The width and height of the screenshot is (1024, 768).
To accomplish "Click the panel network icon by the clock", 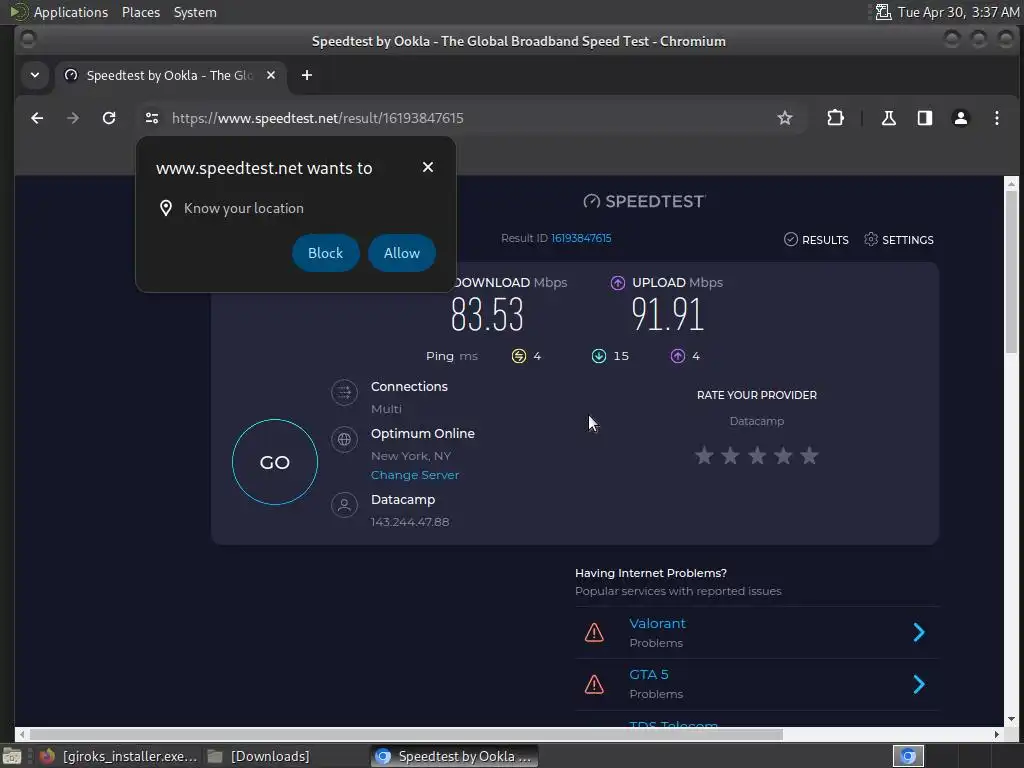I will [x=883, y=12].
